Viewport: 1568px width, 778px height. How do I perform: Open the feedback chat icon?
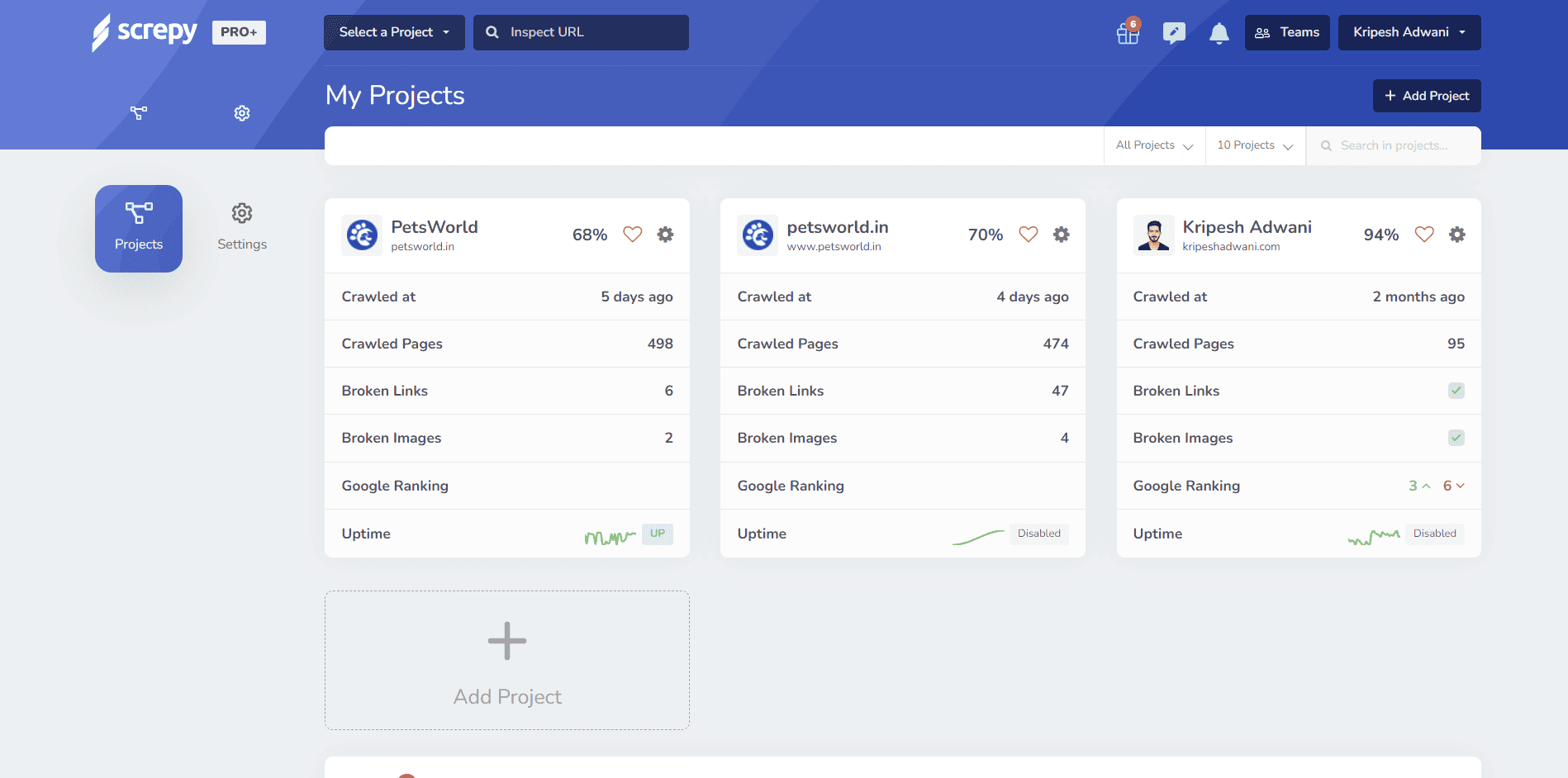(x=1174, y=32)
